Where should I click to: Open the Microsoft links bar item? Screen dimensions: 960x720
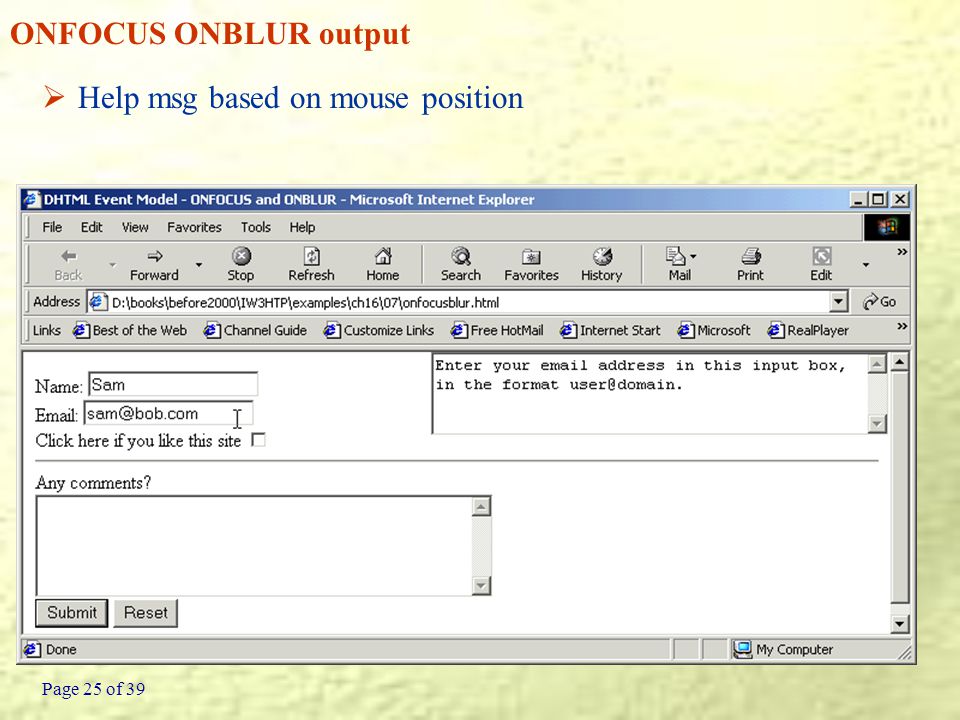coord(714,331)
